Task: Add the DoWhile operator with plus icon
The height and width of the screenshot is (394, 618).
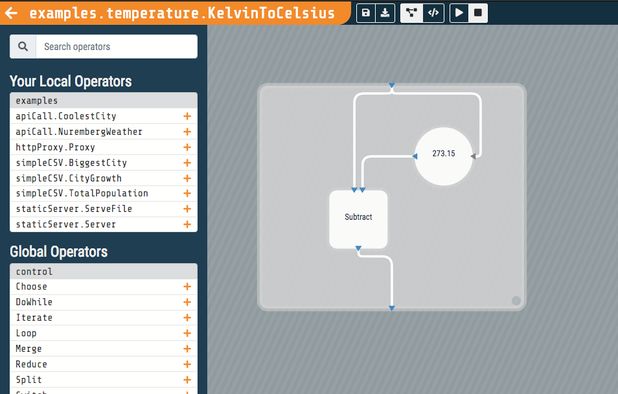Action: point(187,302)
